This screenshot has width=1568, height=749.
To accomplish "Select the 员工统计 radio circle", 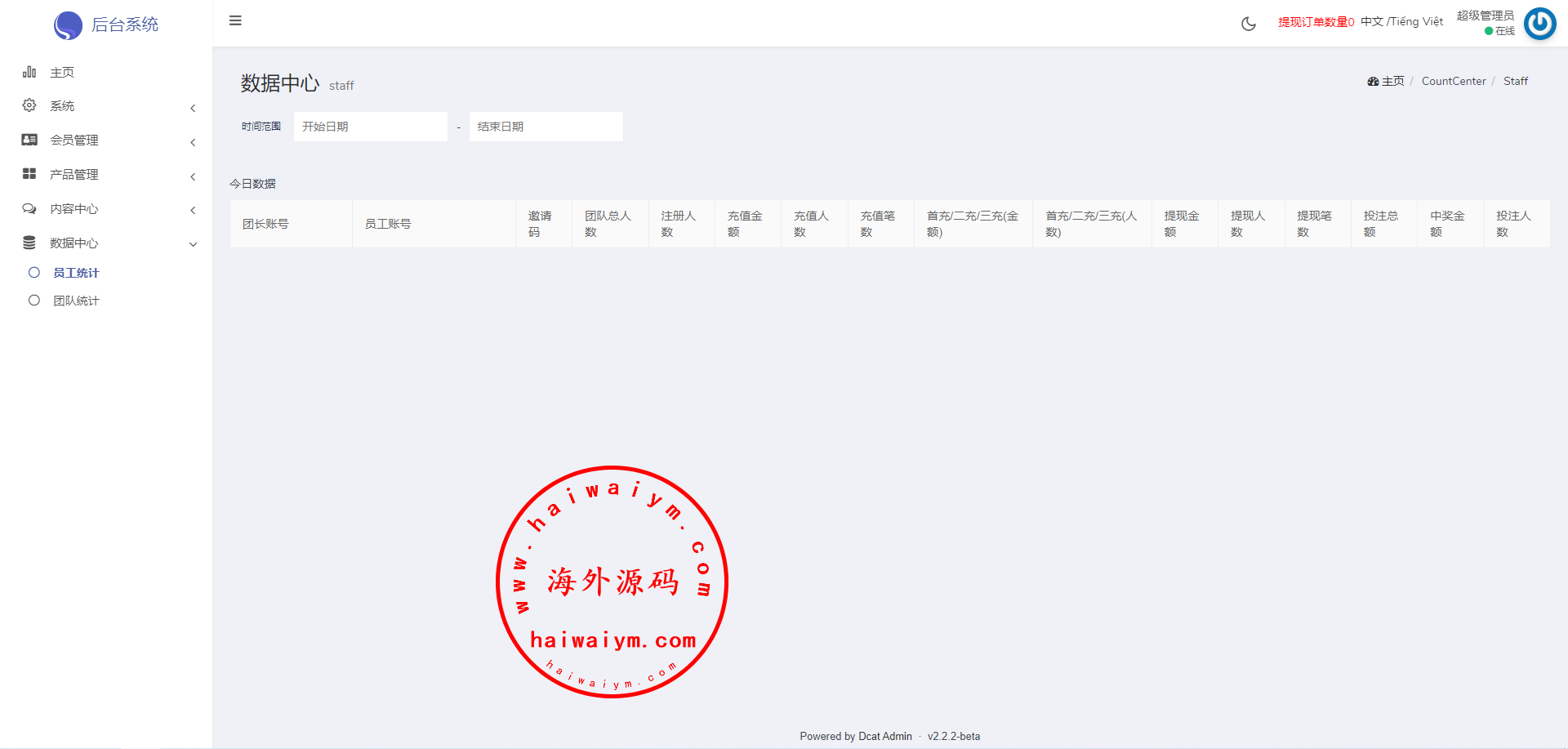I will (x=34, y=273).
